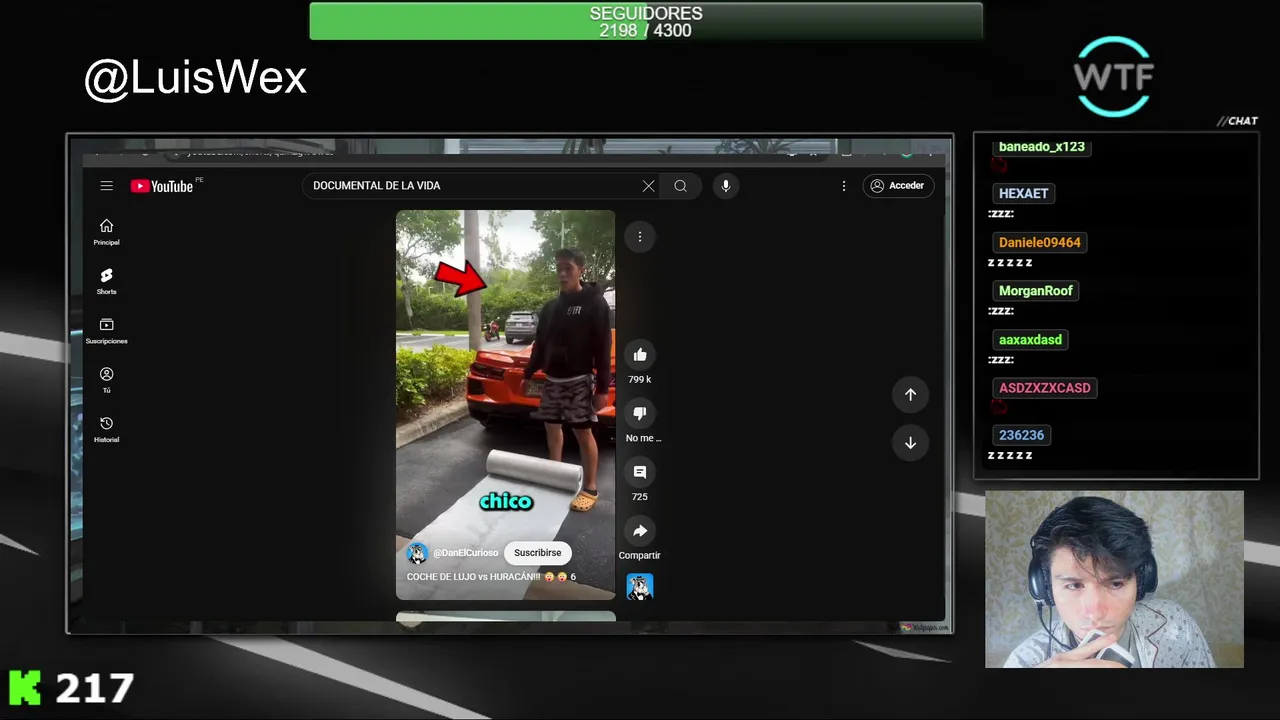Open channel sound avatar below Compartir
The width and height of the screenshot is (1280, 720).
click(640, 587)
